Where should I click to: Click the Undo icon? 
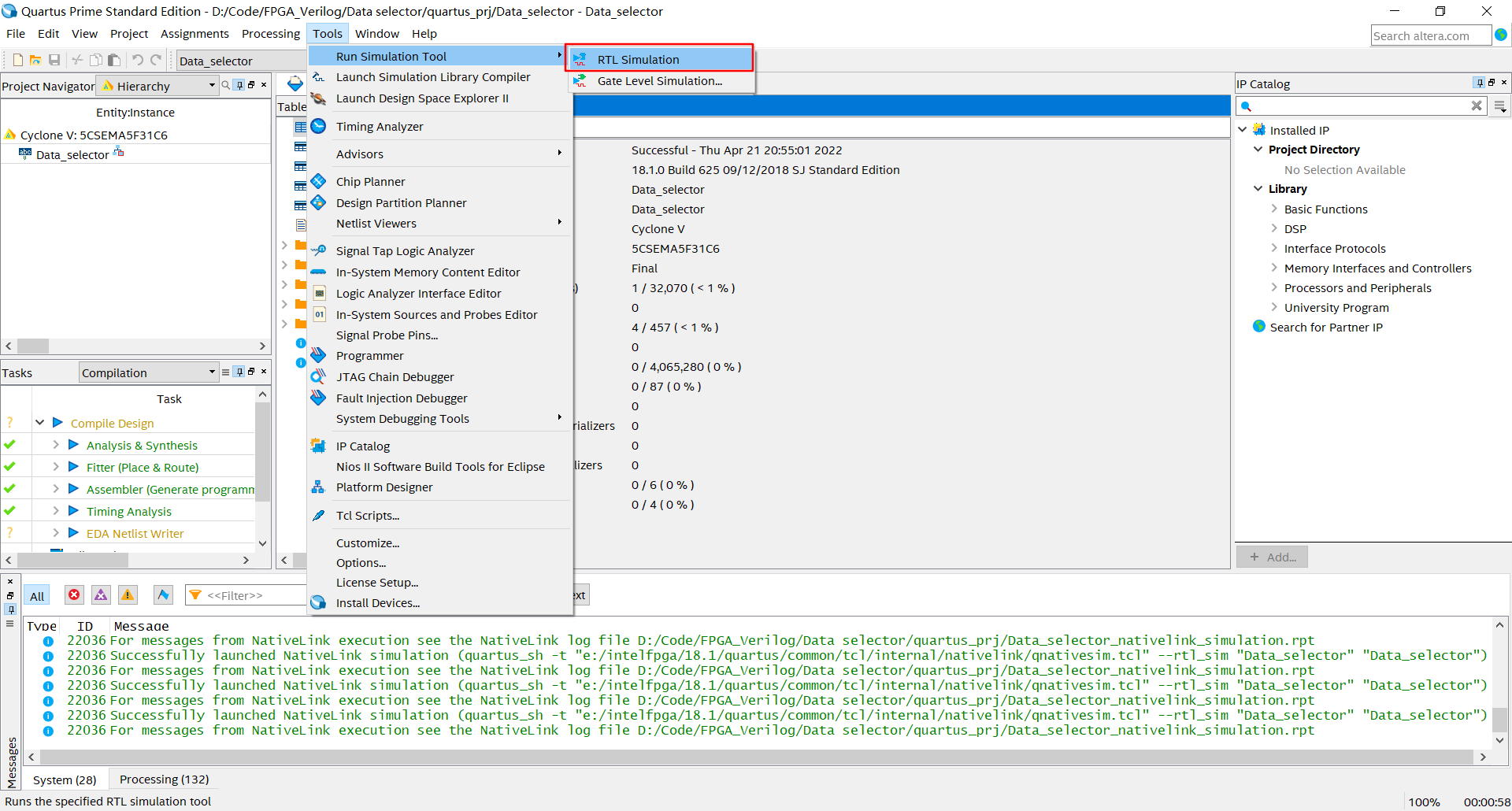[x=136, y=60]
